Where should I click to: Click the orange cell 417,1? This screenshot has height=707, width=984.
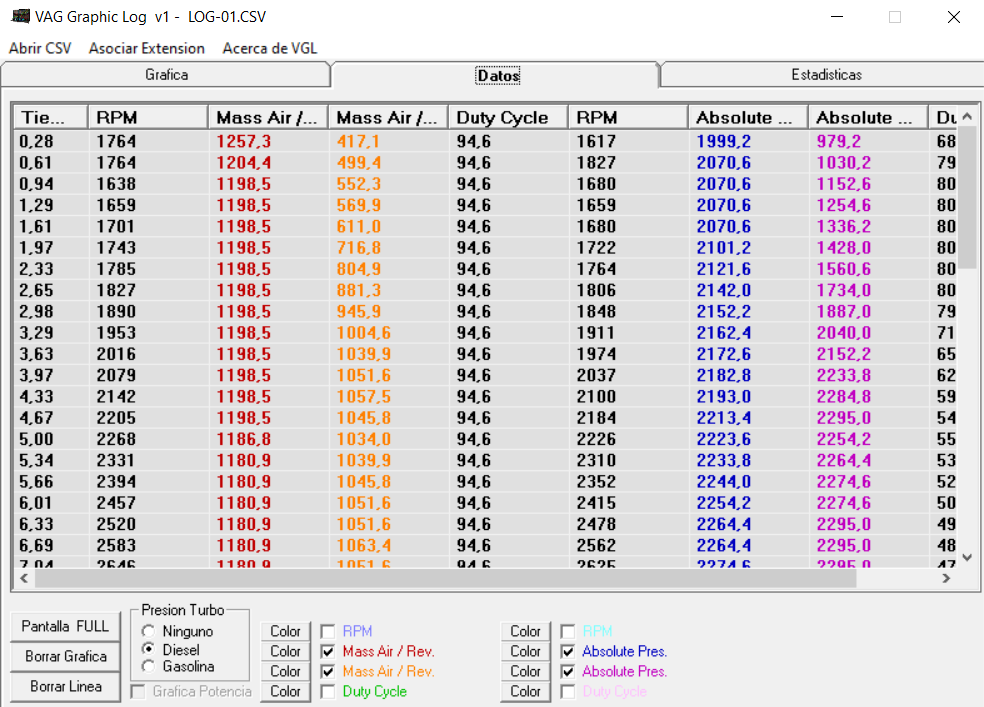click(358, 141)
